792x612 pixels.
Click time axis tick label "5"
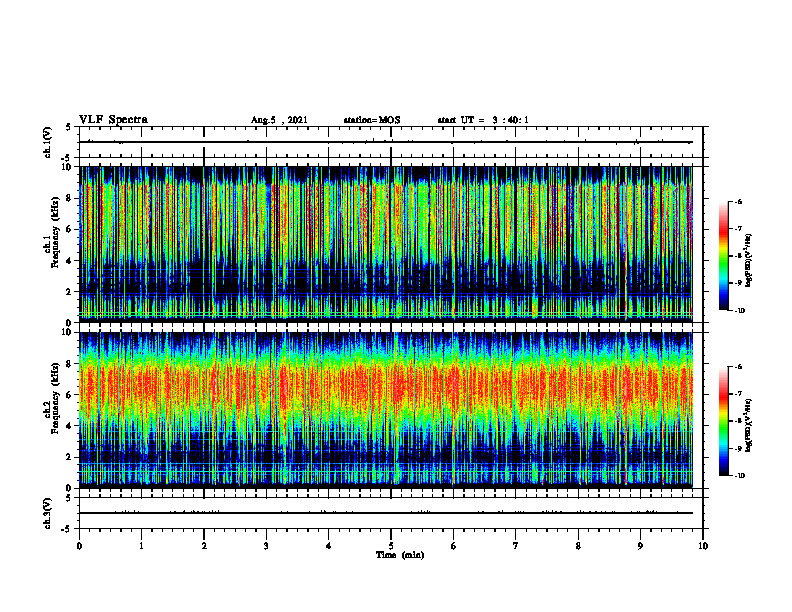pos(391,546)
